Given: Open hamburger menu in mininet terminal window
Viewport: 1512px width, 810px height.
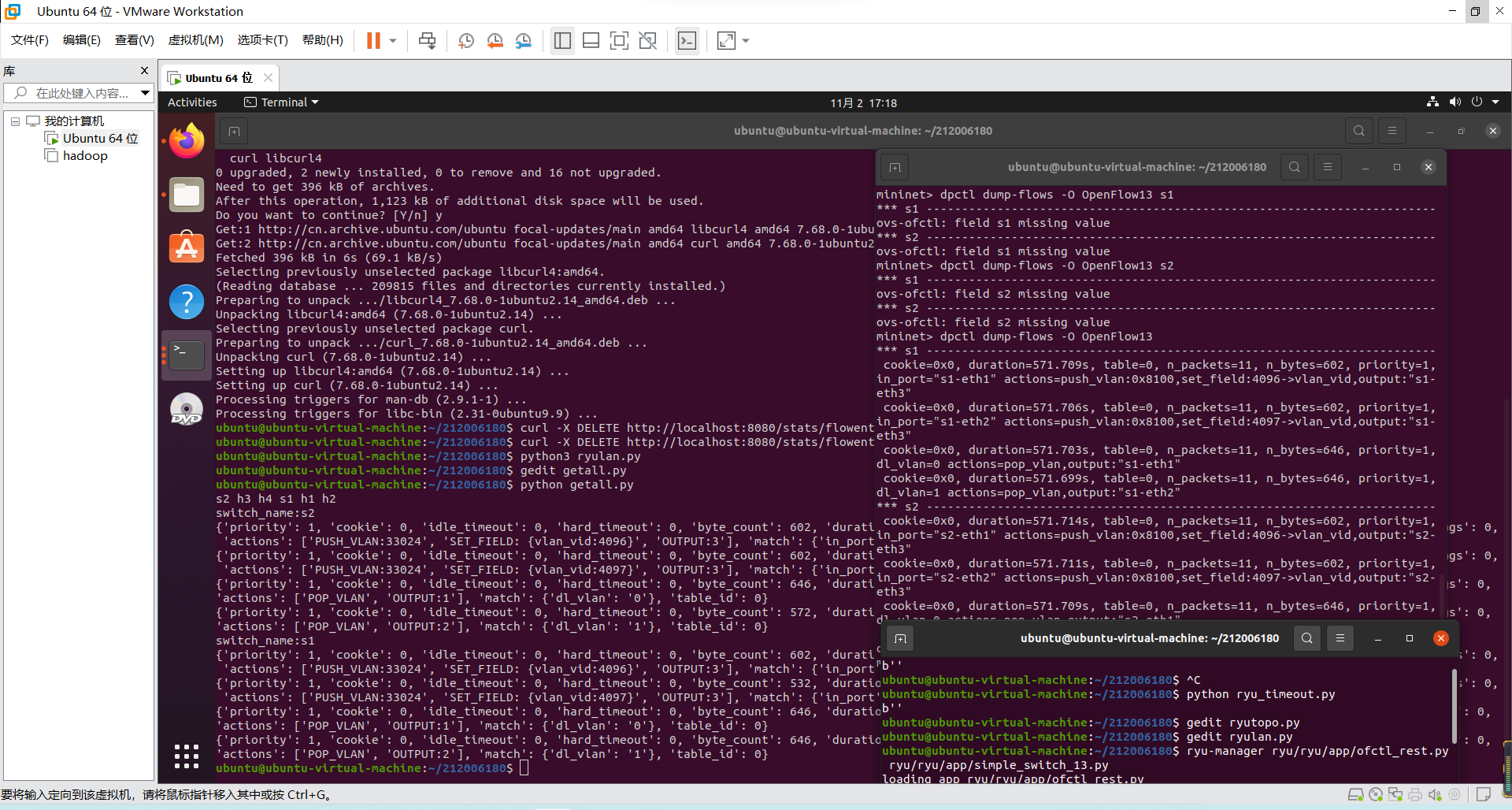Looking at the screenshot, I should coord(1328,167).
